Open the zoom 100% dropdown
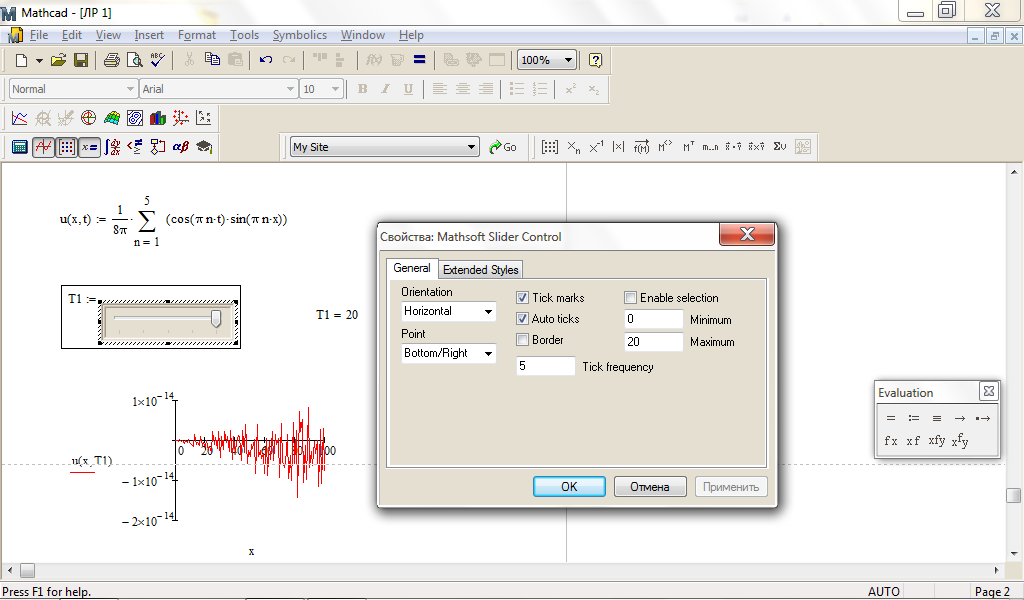 [x=568, y=60]
